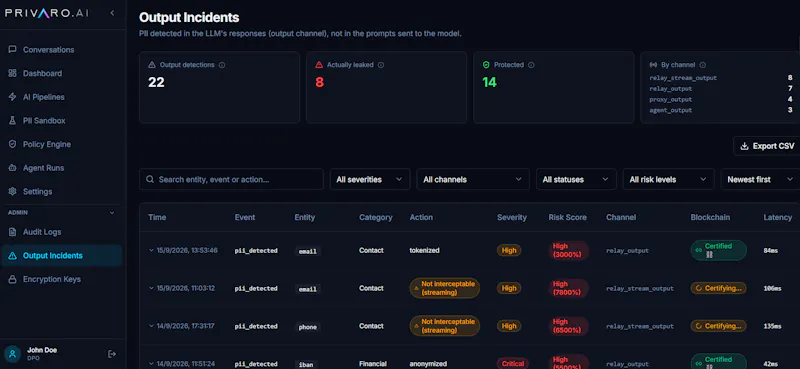Click the High (6500%) risk score badge
Viewport: 800px width, 369px height.
click(568, 326)
